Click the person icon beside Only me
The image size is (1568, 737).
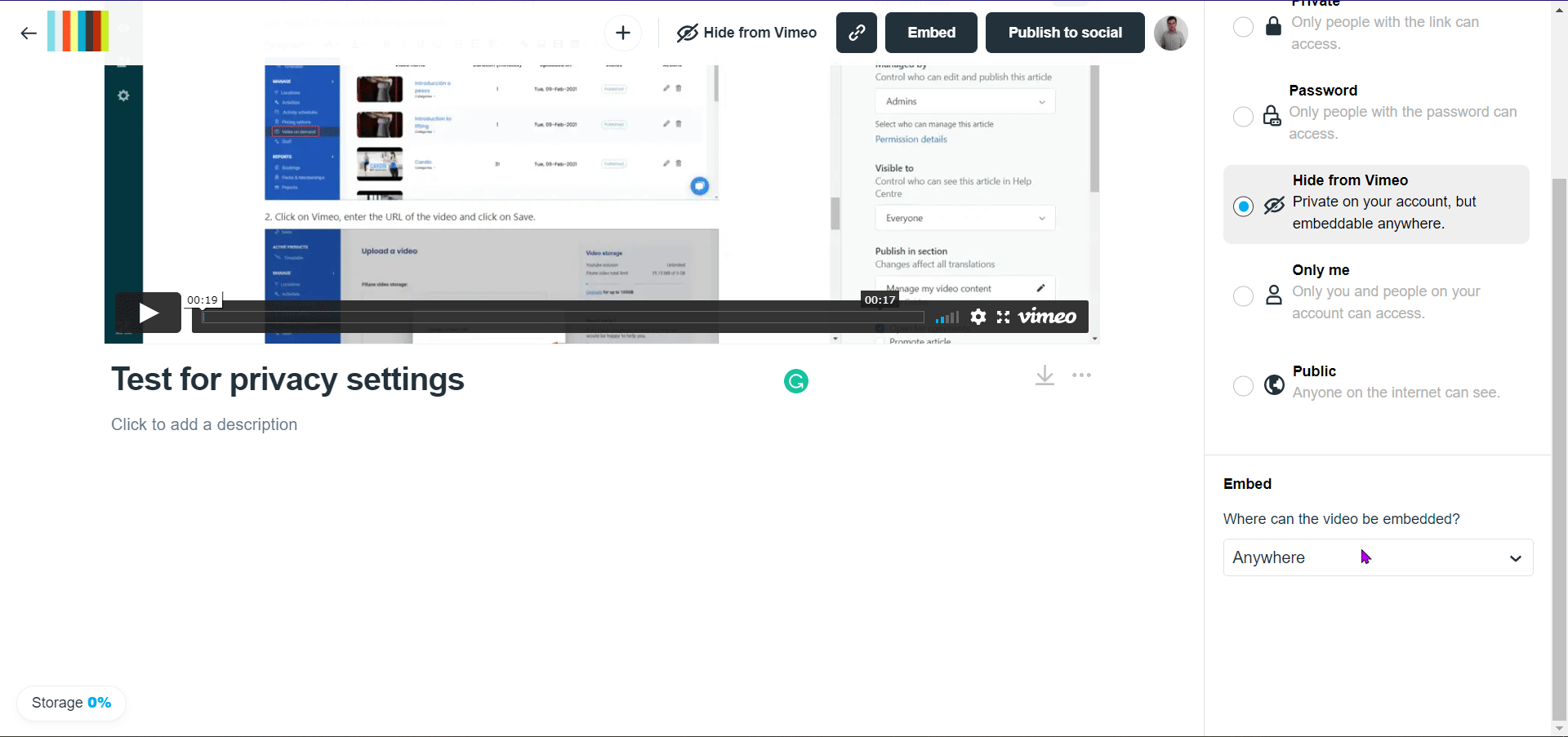1274,295
